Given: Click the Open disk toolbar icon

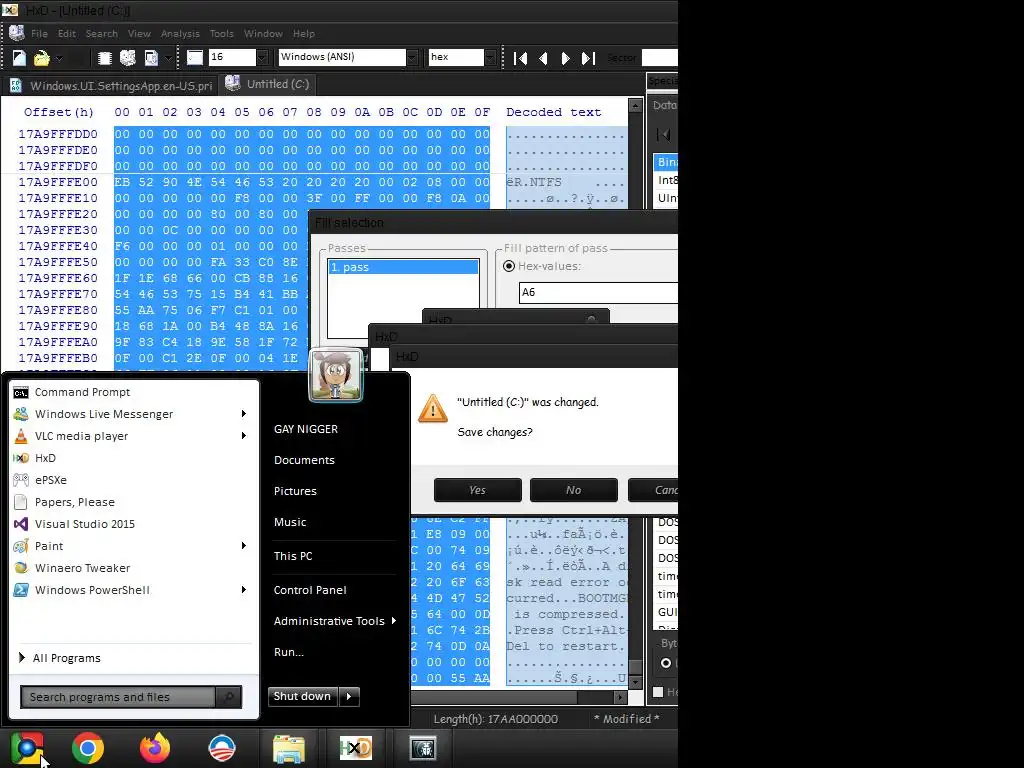Looking at the screenshot, I should click(128, 58).
